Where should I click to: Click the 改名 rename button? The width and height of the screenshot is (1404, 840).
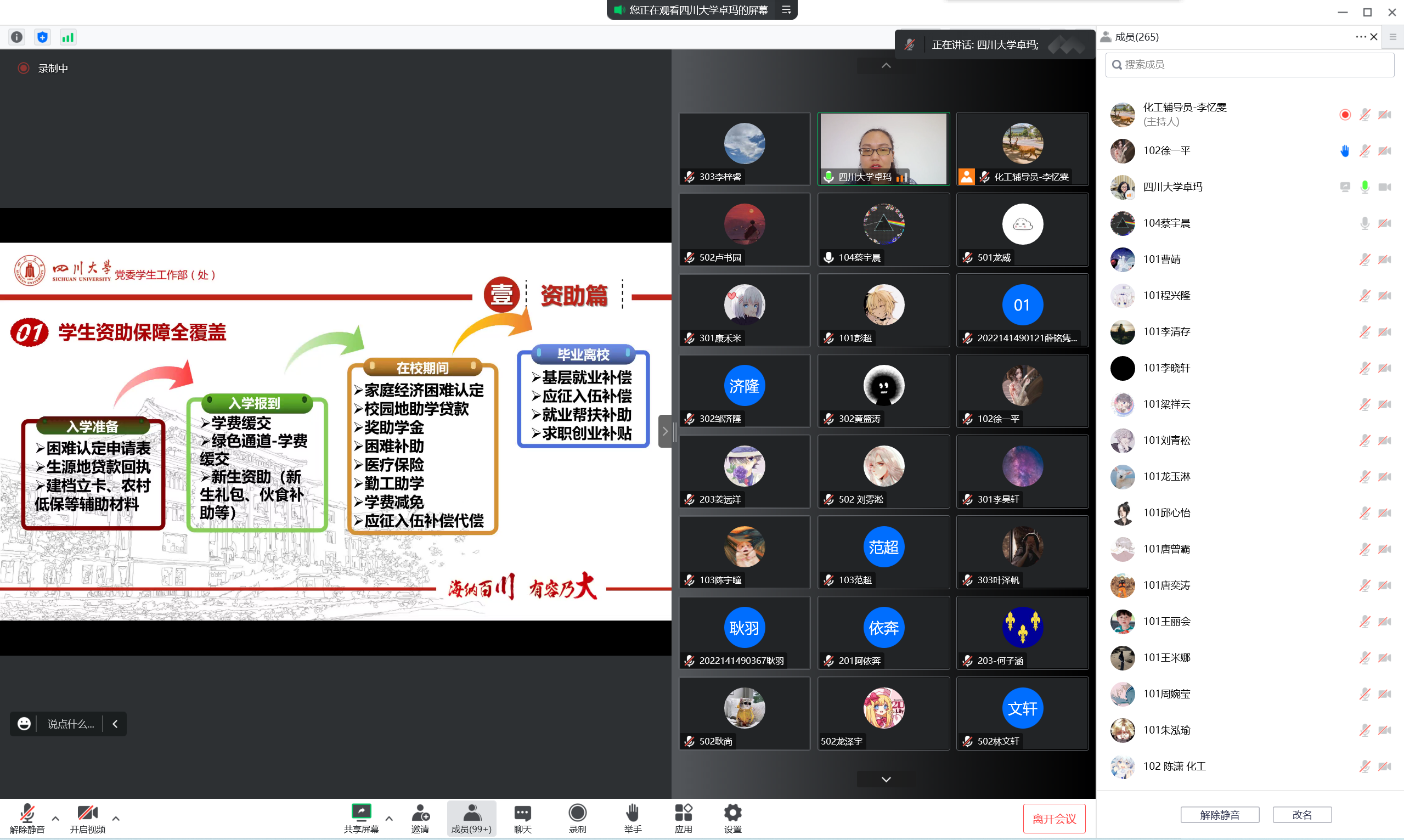(1301, 815)
